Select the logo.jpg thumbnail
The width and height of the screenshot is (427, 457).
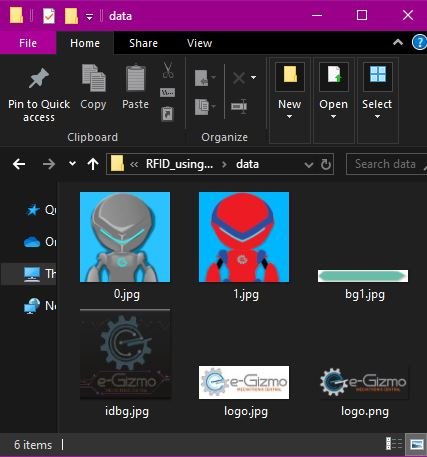click(x=244, y=382)
